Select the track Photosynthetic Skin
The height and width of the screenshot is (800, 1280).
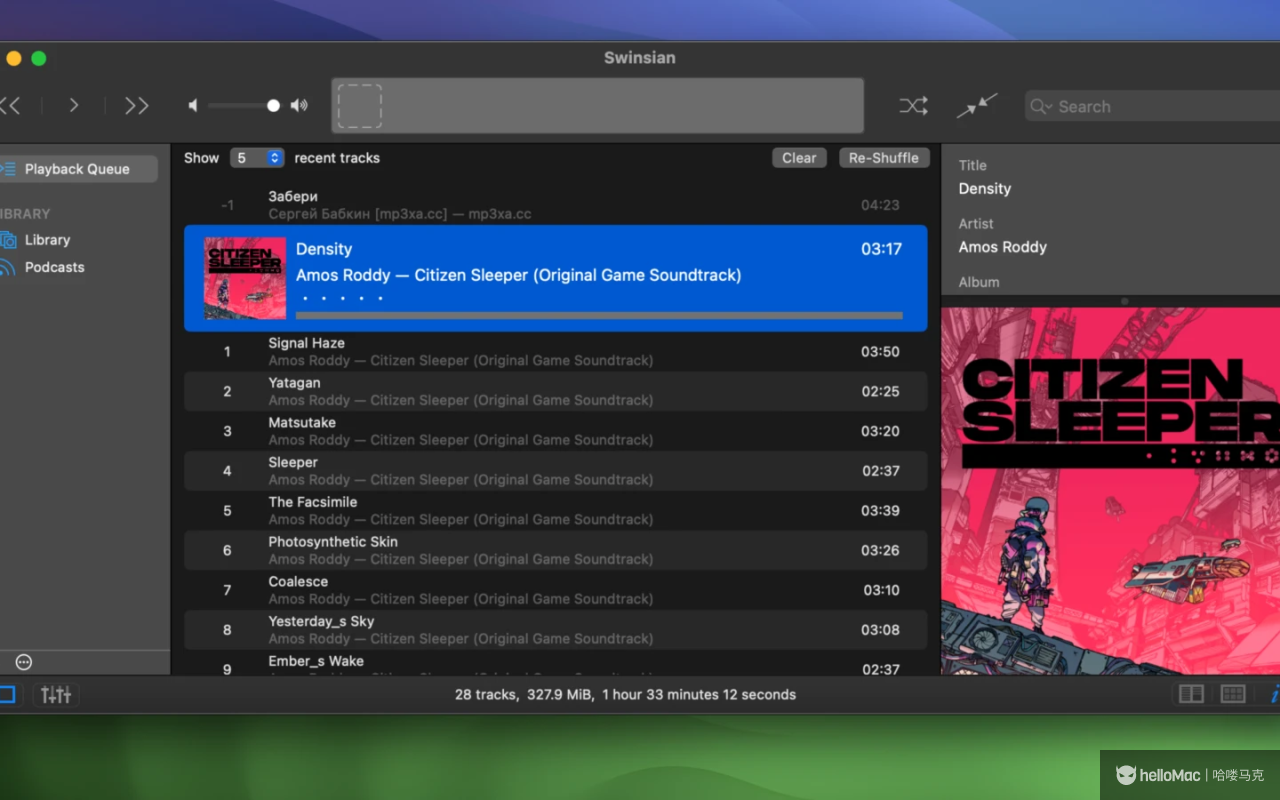pos(556,550)
